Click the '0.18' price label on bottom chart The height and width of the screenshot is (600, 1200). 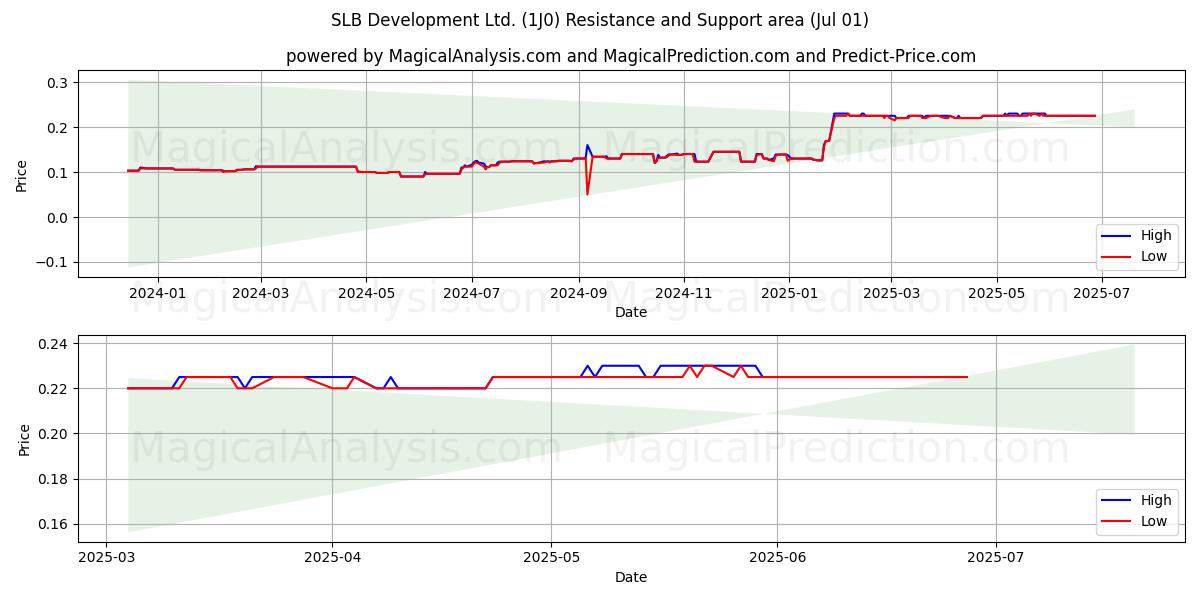54,479
